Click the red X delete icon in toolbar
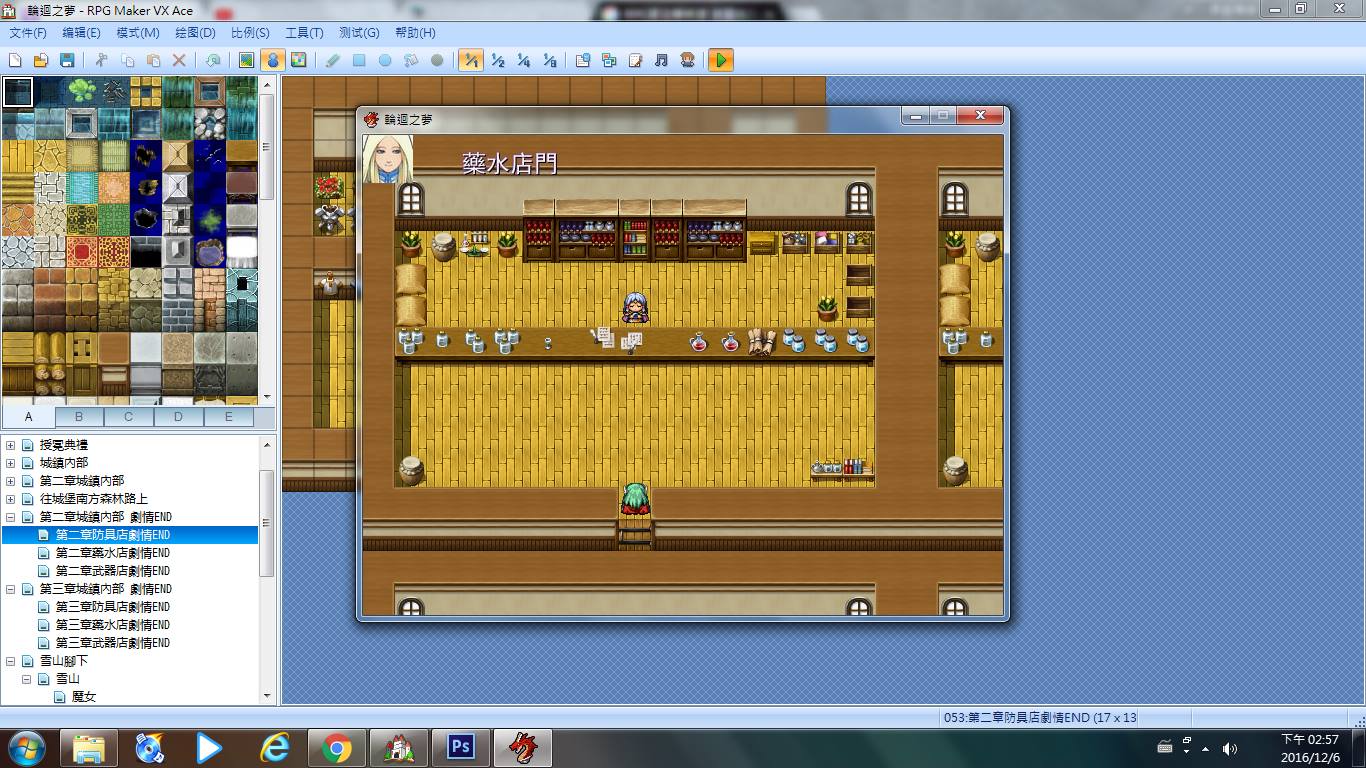 point(179,61)
